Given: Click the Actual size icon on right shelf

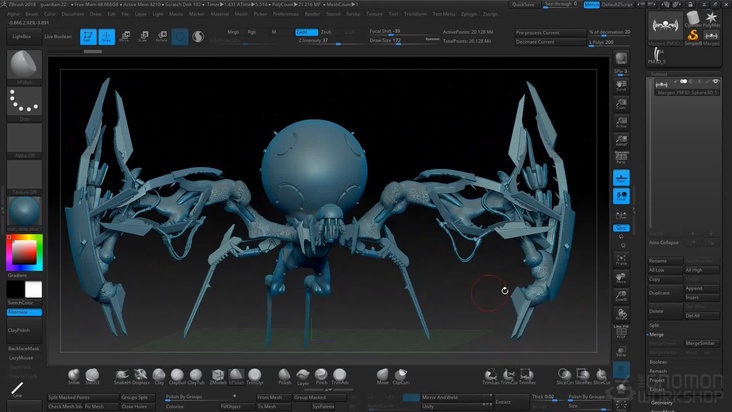Looking at the screenshot, I should click(x=621, y=122).
